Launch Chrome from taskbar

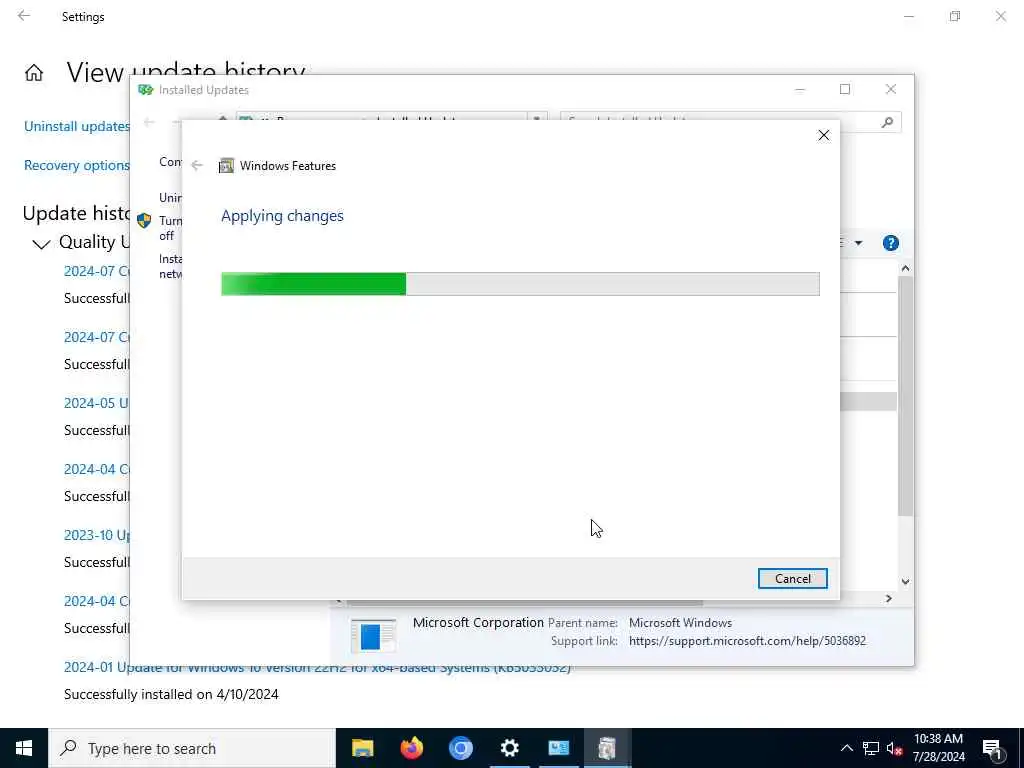tap(460, 748)
